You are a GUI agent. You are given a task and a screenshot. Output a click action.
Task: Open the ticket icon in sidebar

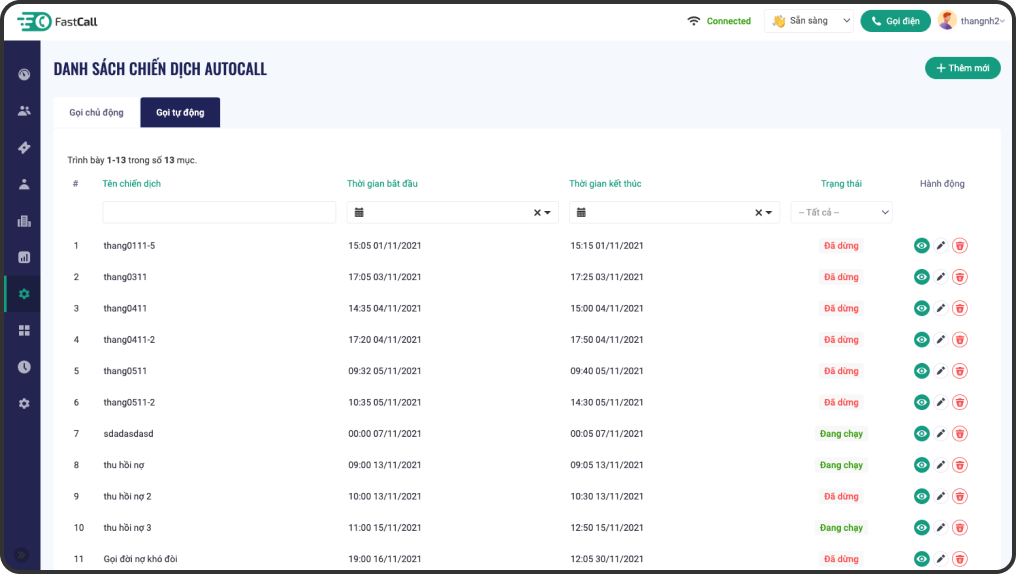coord(24,148)
